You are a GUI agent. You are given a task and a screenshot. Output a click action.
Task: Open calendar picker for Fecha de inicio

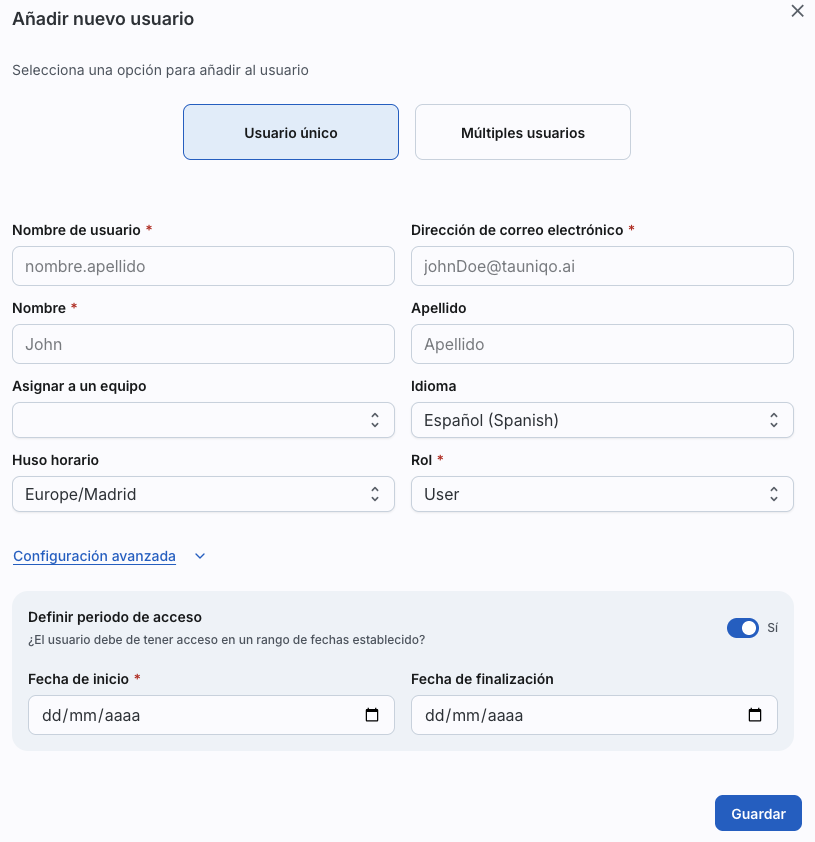click(x=372, y=715)
